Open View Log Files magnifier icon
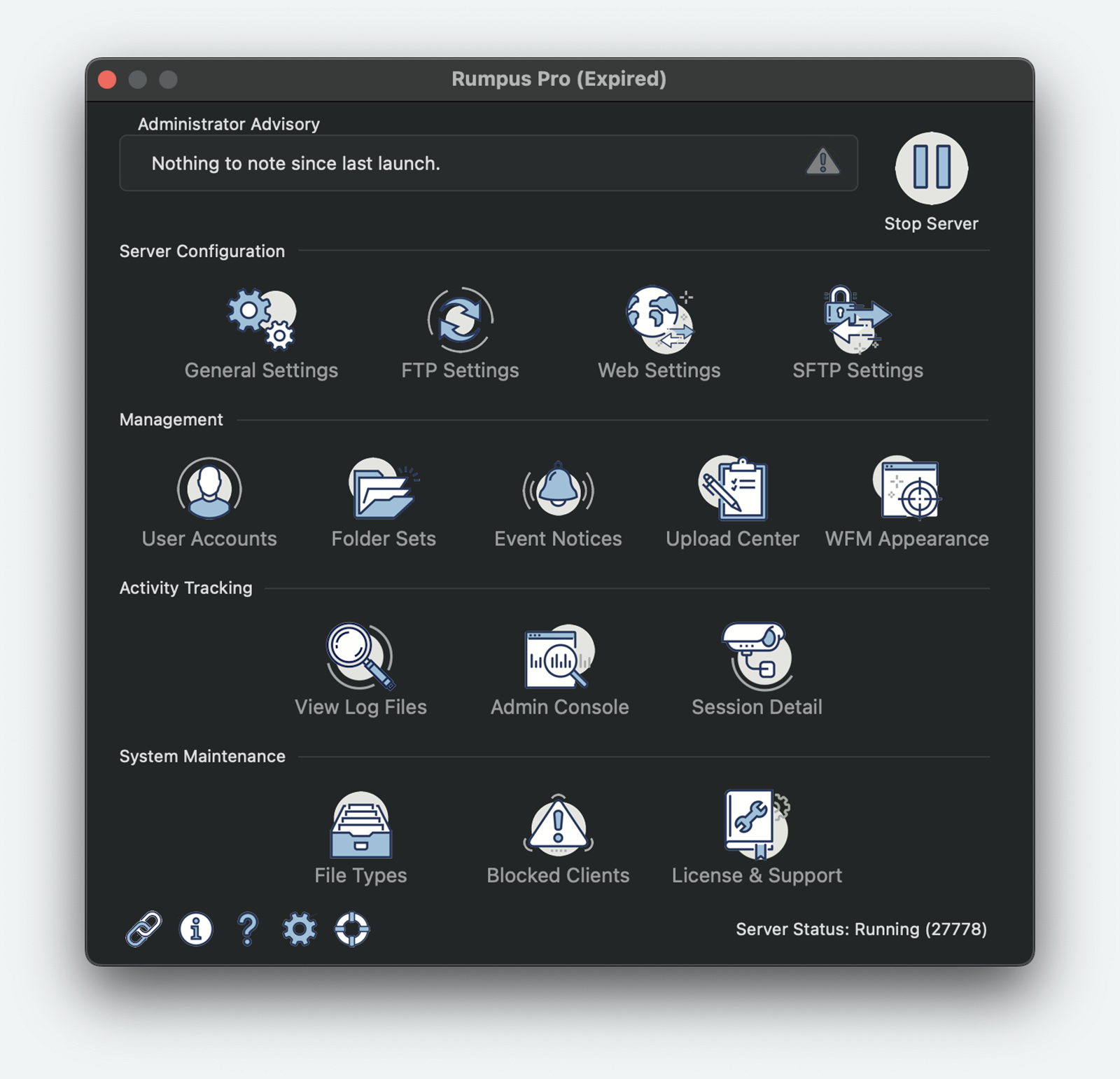1120x1079 pixels. pyautogui.click(x=360, y=656)
